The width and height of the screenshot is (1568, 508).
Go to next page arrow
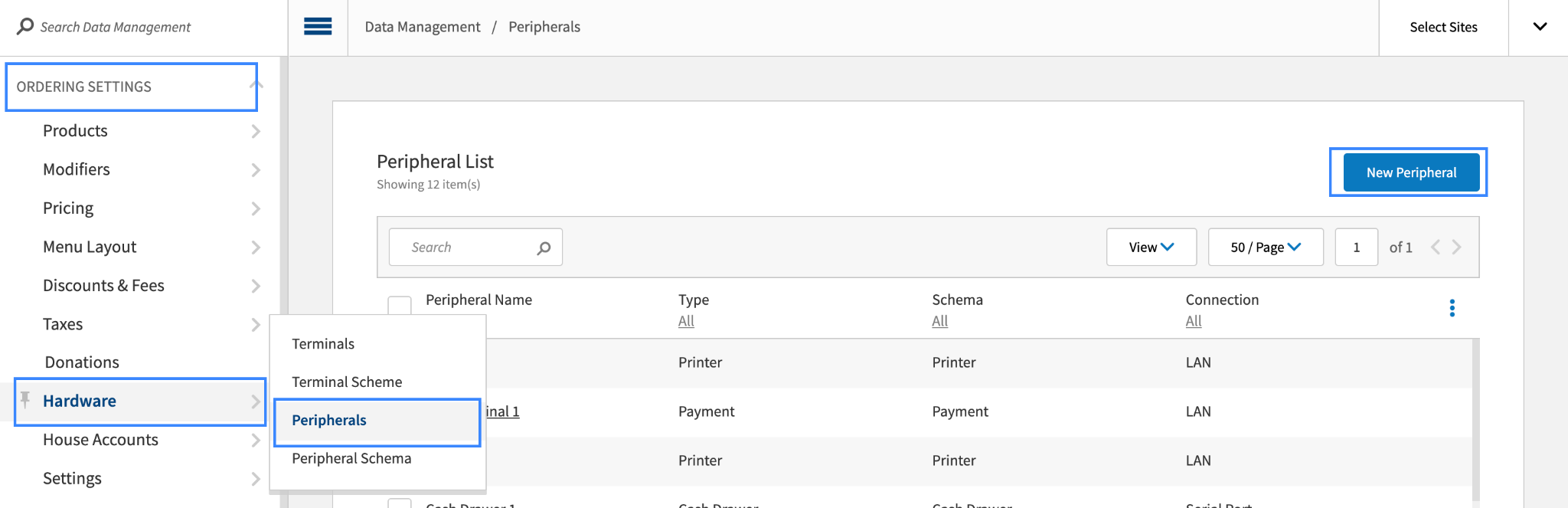pos(1457,247)
